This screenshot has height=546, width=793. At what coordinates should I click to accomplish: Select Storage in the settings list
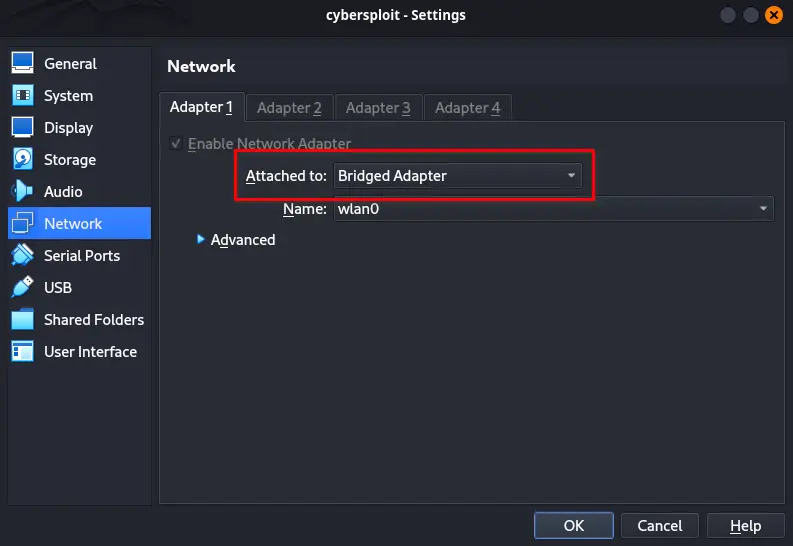(79, 159)
